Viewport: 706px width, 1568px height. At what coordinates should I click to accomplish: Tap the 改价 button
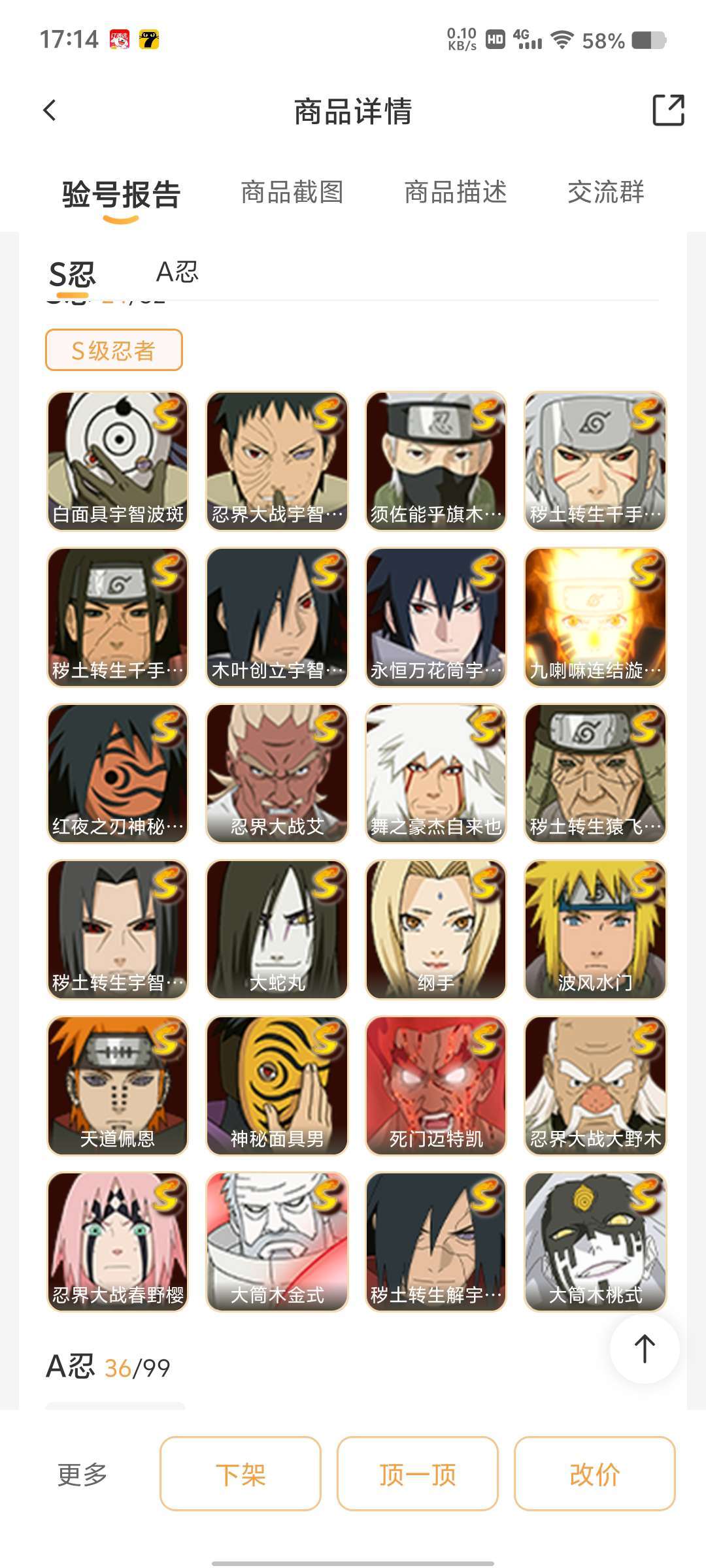[595, 1473]
